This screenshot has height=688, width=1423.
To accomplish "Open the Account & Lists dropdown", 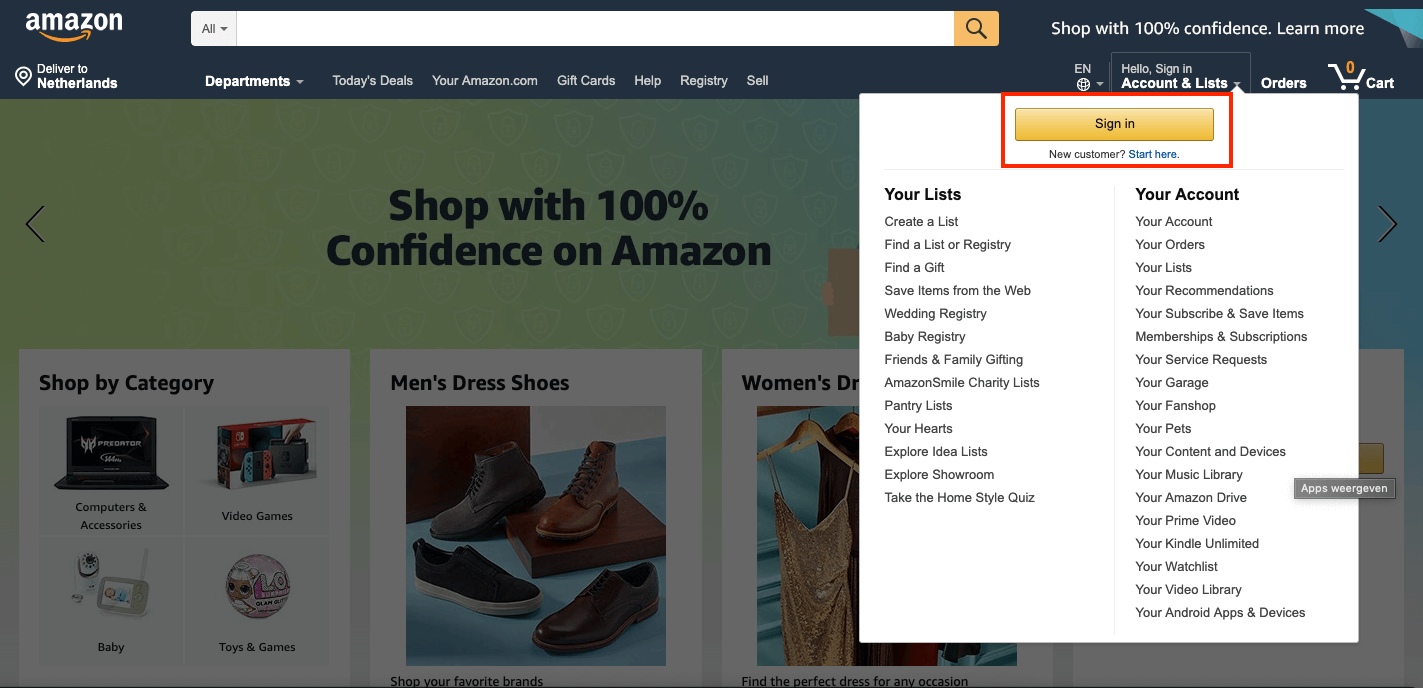I will [1180, 76].
